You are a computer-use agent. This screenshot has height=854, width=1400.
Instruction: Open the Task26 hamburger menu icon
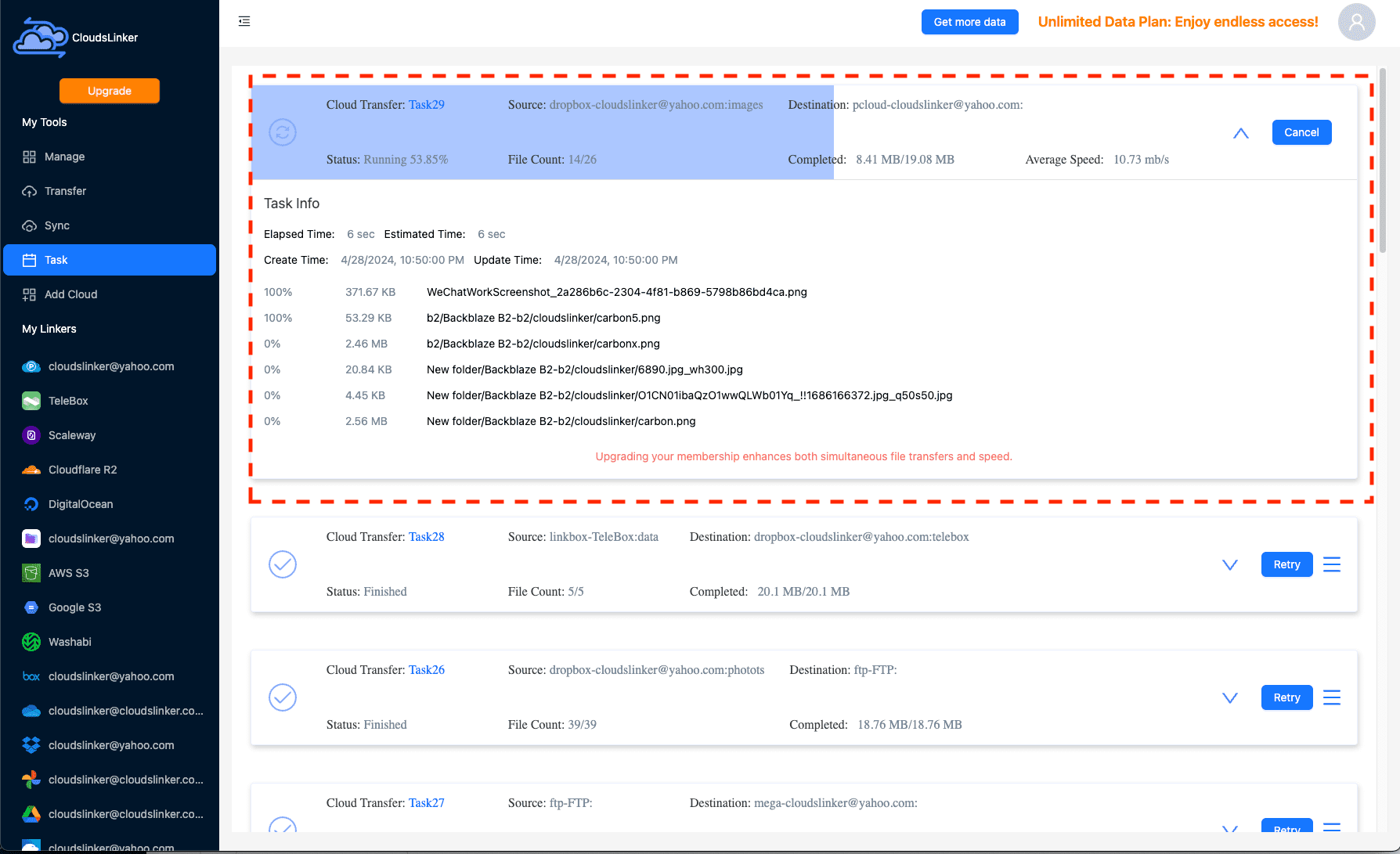(1332, 697)
